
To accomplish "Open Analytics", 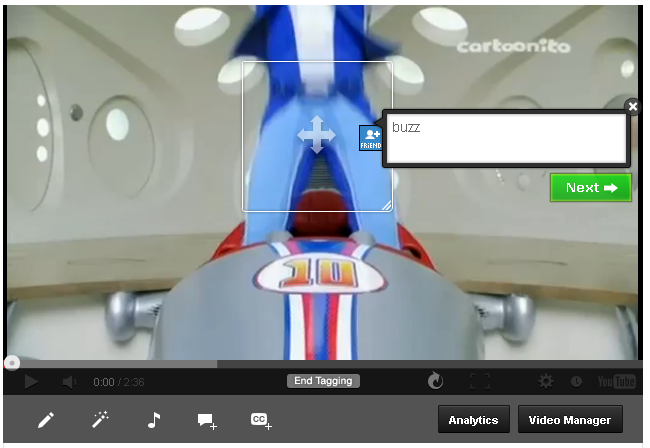I will (474, 421).
